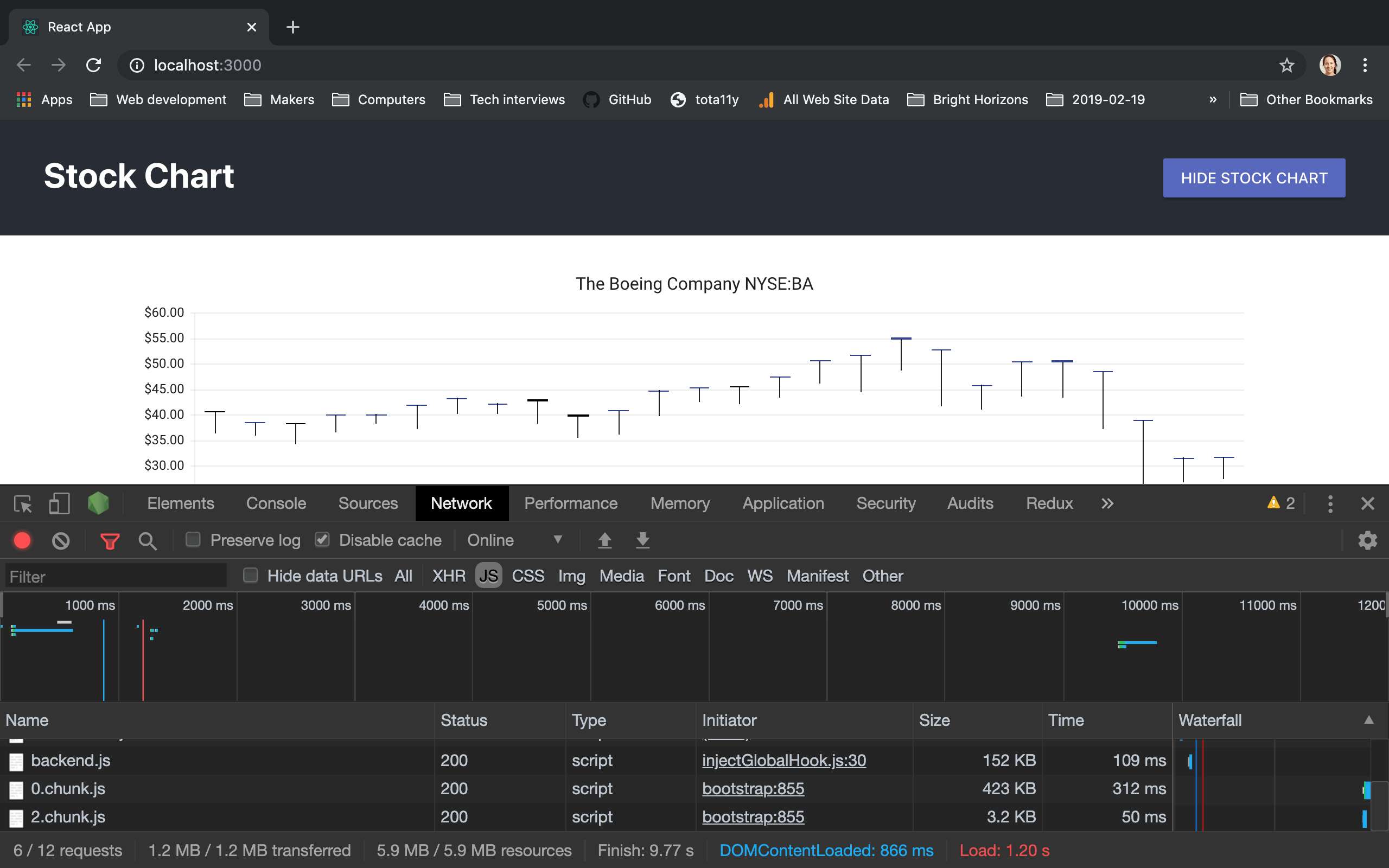This screenshot has height=868, width=1389.
Task: Open network search with magnifier icon
Action: click(x=148, y=540)
